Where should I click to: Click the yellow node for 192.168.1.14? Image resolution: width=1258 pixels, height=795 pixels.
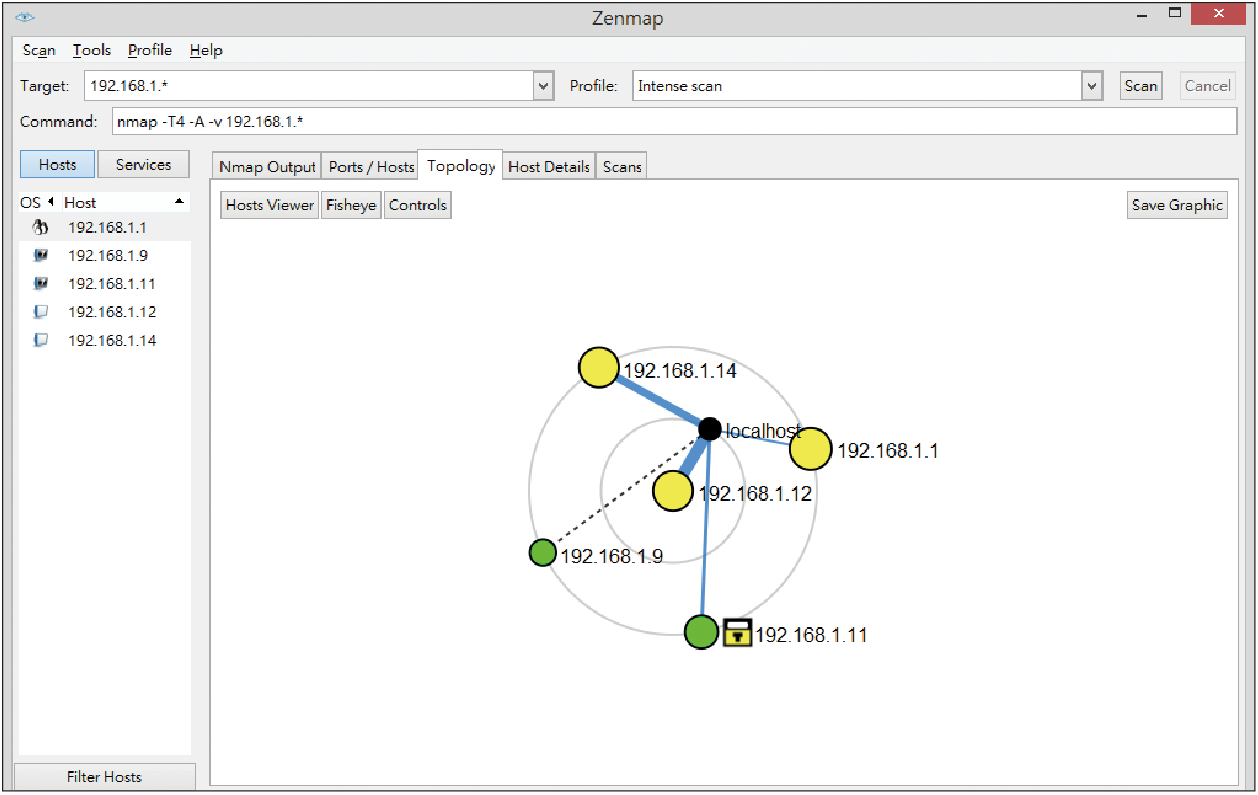[x=598, y=368]
